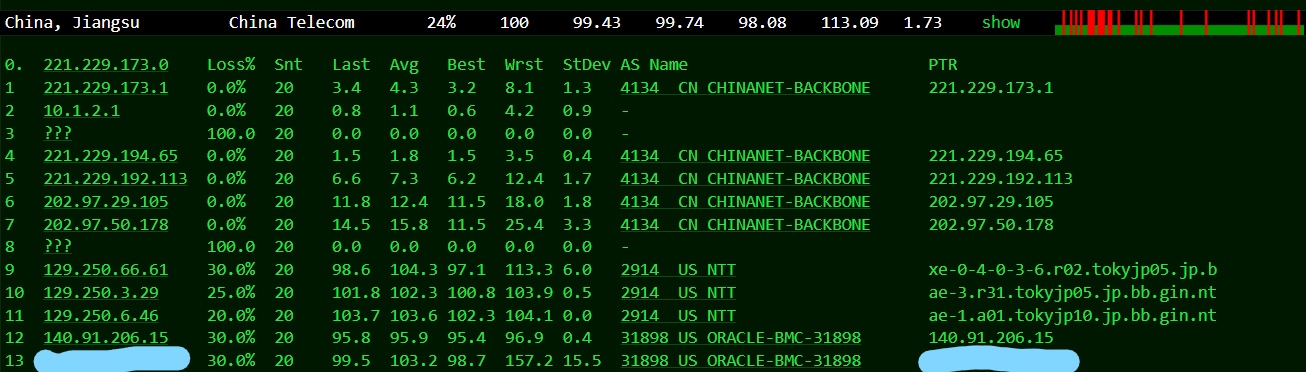Open AS 4134 CHINANET-BACKBONE link at hop 7
Image resolution: width=1306 pixels, height=372 pixels.
(x=745, y=225)
